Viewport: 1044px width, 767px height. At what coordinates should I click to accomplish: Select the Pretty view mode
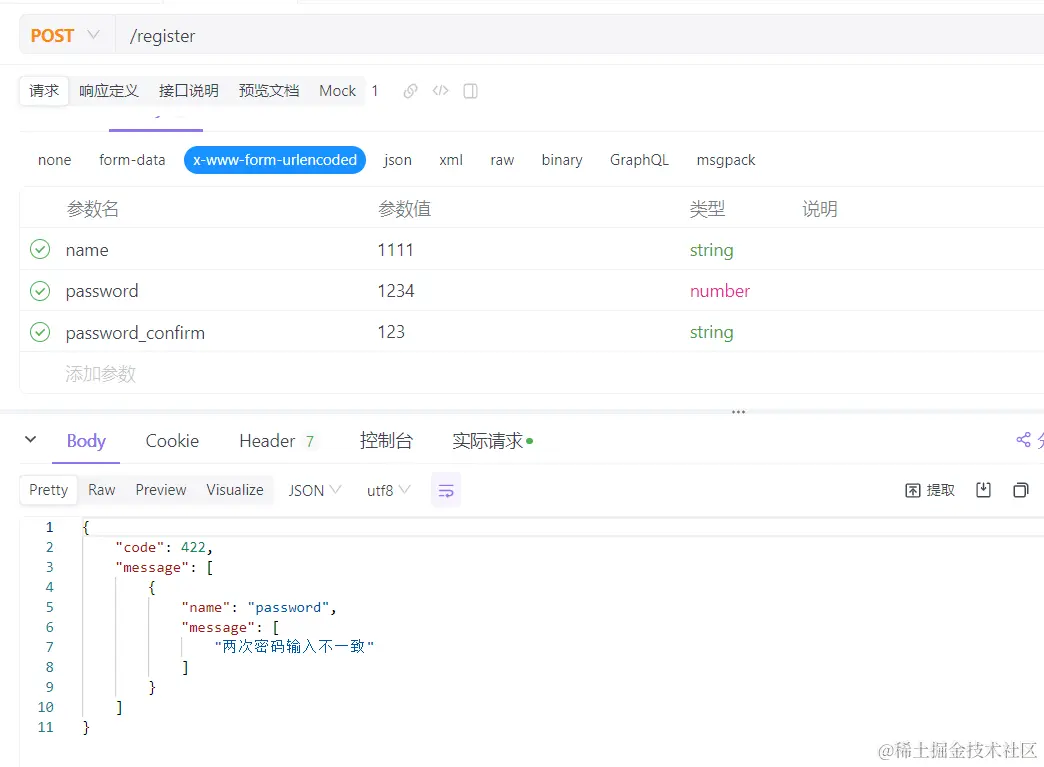coord(49,490)
